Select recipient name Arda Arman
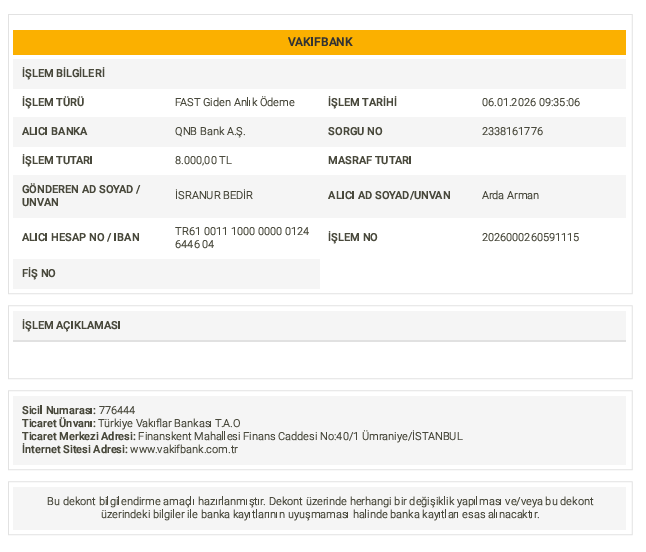 click(x=510, y=195)
